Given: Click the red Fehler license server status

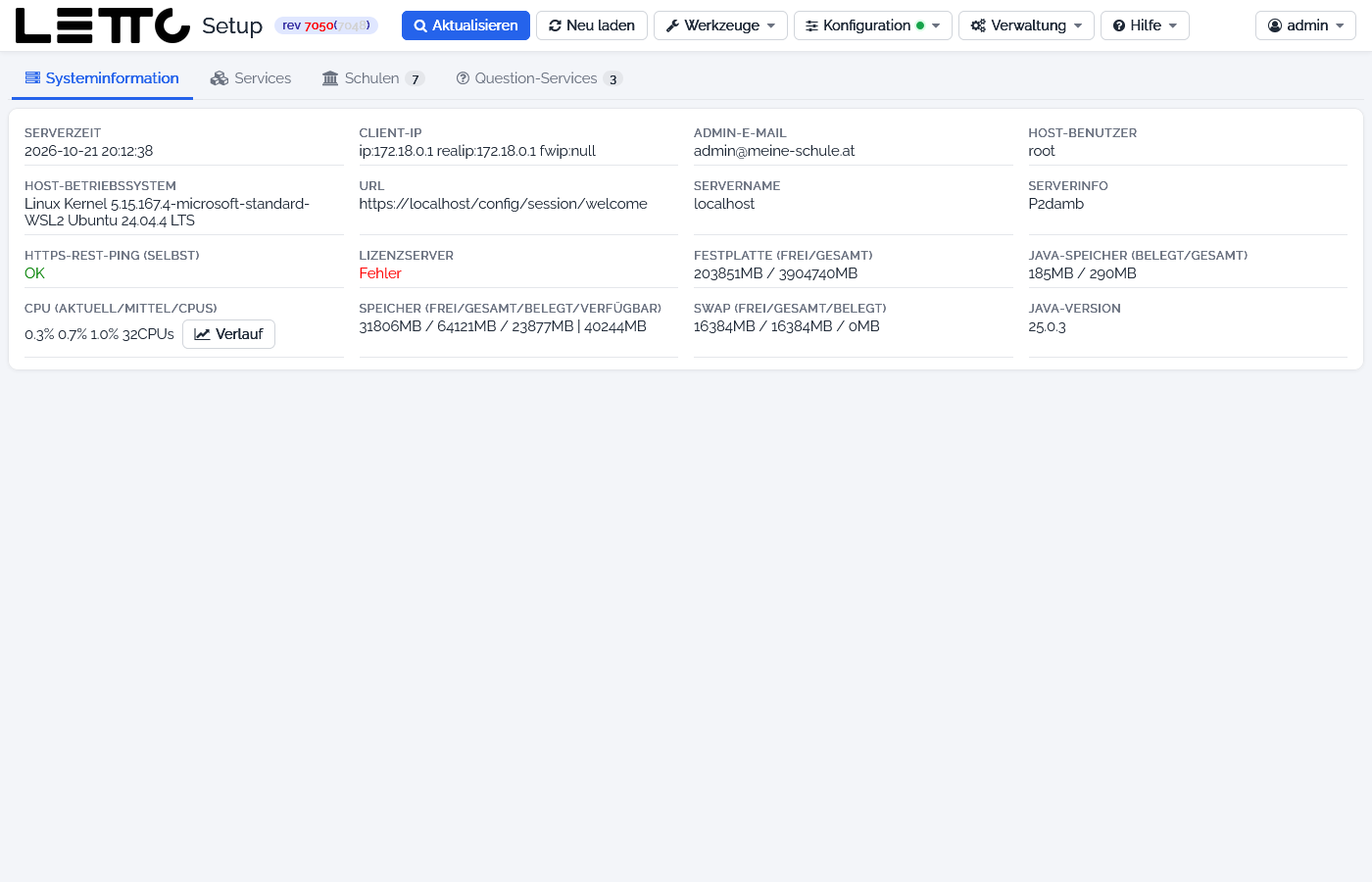Looking at the screenshot, I should [x=380, y=273].
